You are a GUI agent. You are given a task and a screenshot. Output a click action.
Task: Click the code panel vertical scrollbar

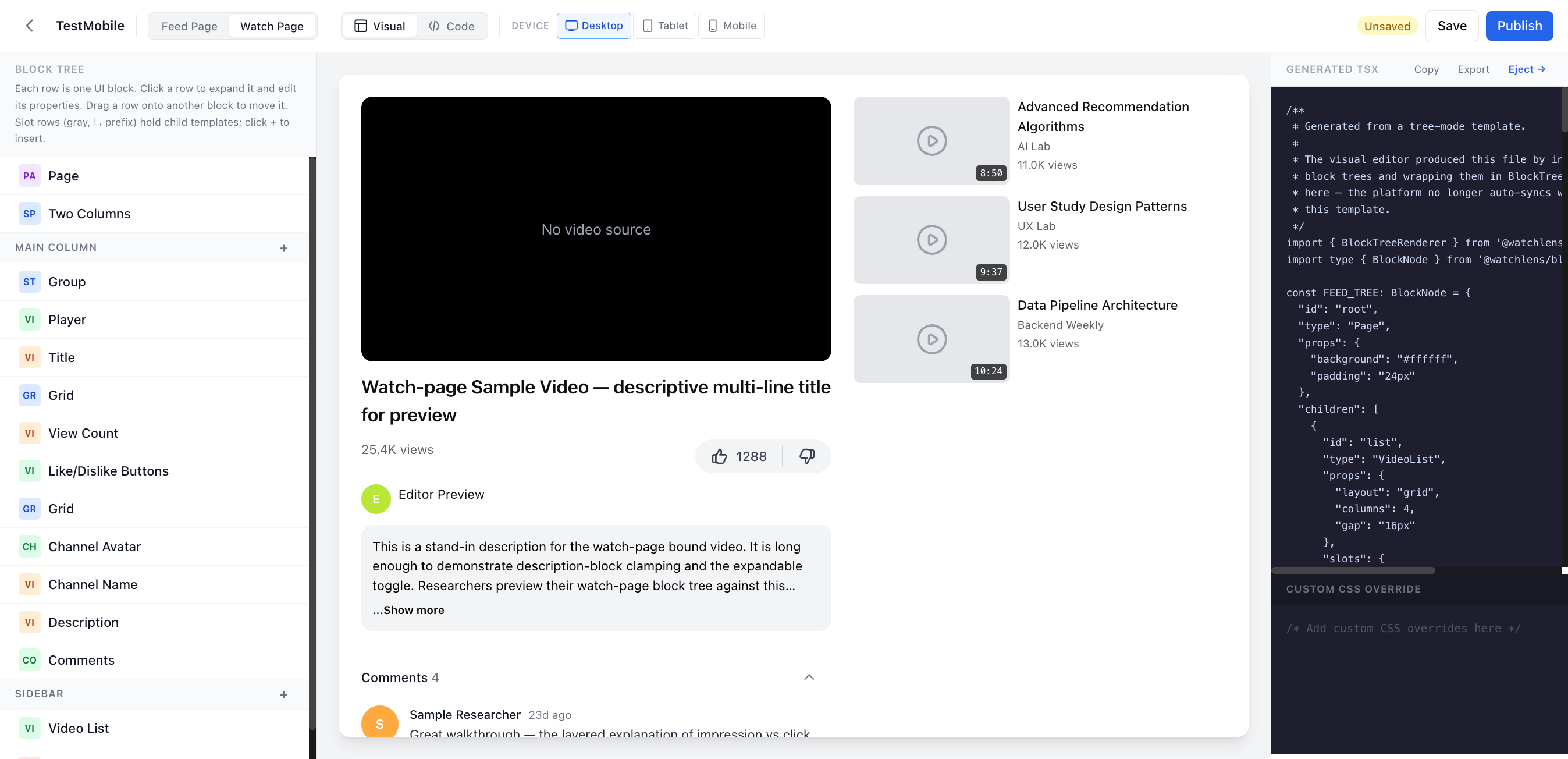pos(1565,109)
